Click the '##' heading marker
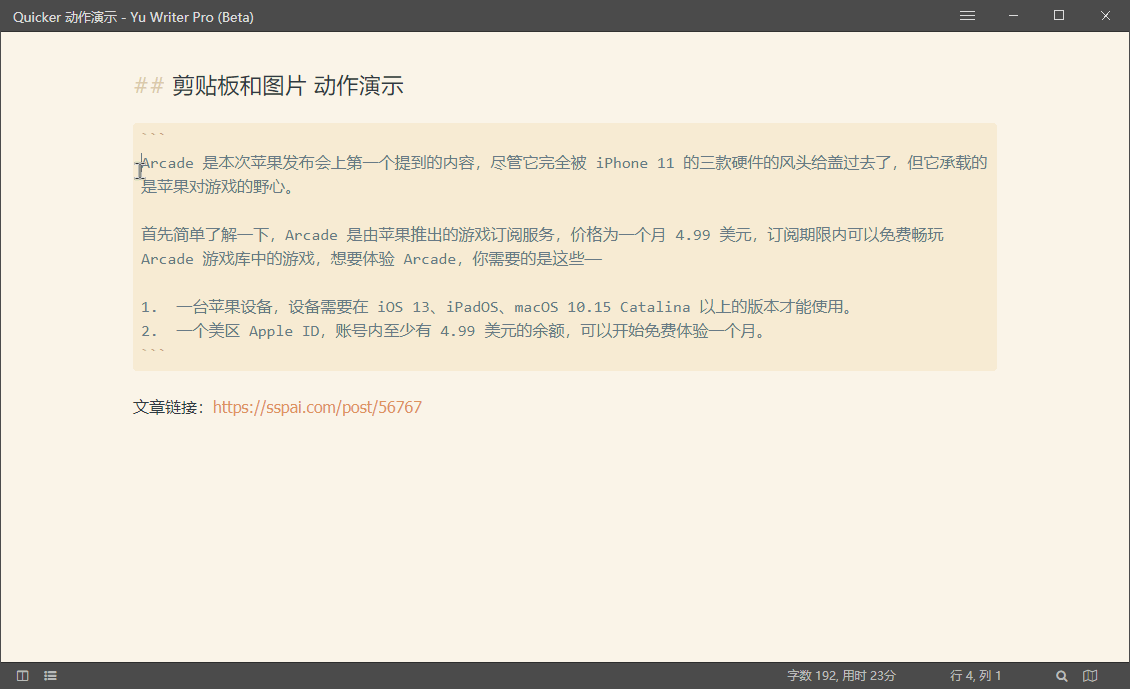Image resolution: width=1130 pixels, height=689 pixels. pyautogui.click(x=149, y=86)
